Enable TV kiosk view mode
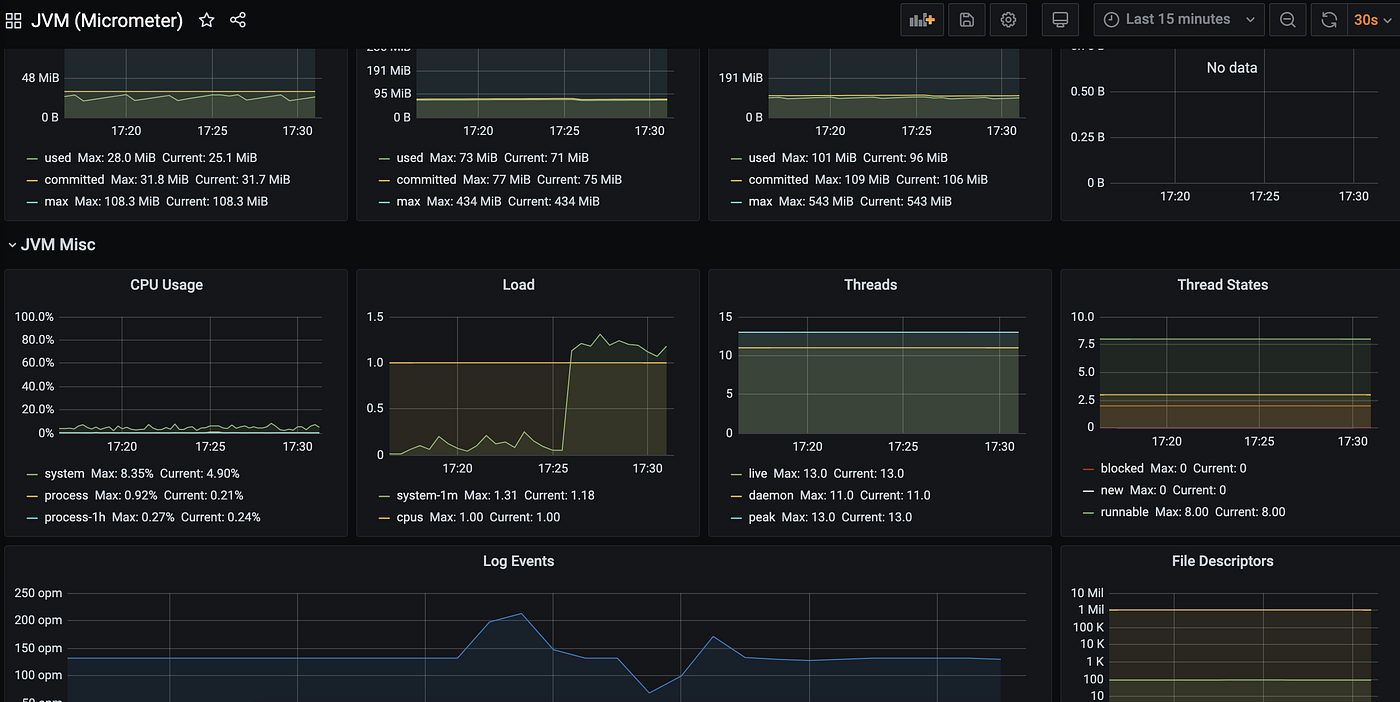 1059,19
